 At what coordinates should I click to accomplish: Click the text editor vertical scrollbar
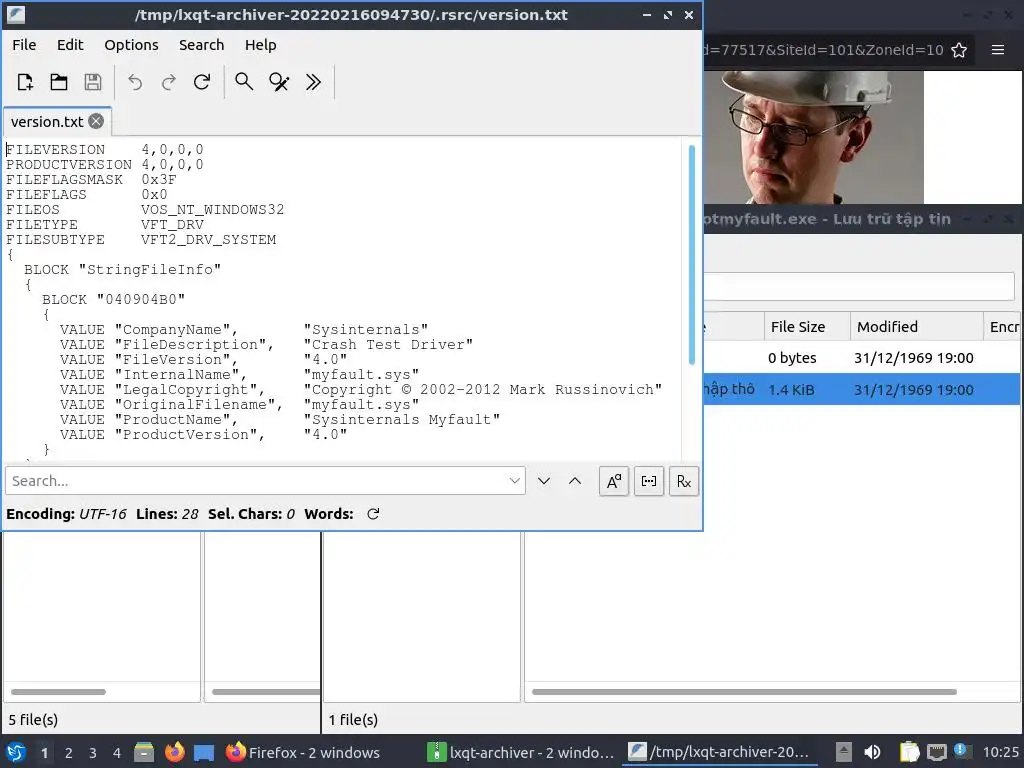click(x=692, y=255)
